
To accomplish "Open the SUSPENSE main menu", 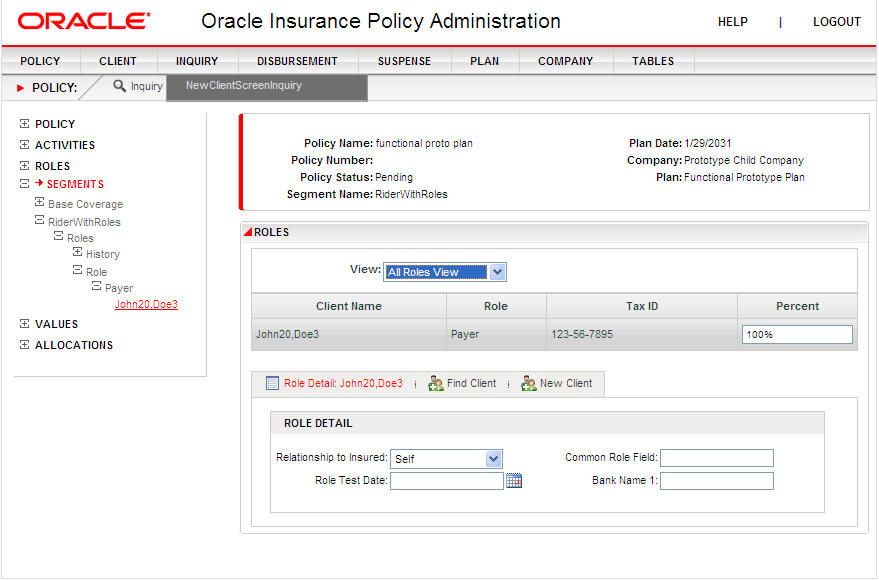I will pos(404,61).
